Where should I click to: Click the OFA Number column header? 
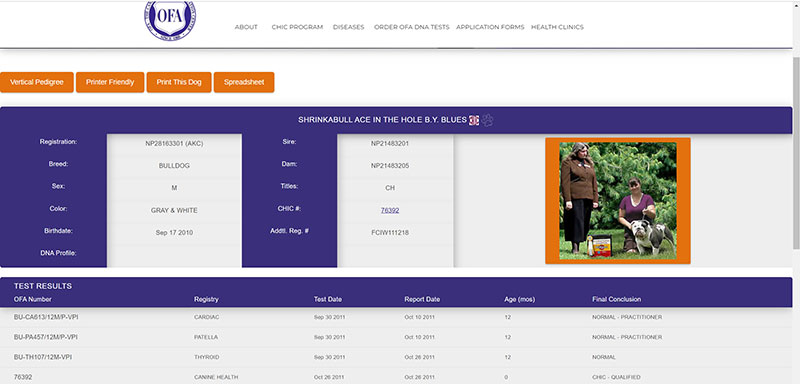click(33, 299)
